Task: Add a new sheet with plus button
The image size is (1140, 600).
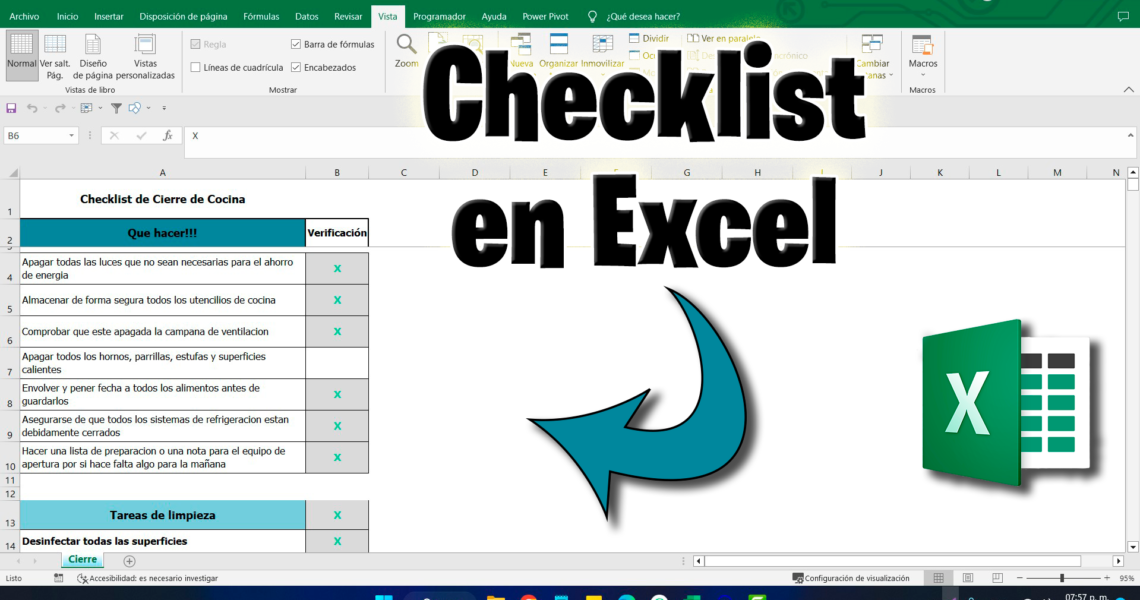Action: (129, 561)
